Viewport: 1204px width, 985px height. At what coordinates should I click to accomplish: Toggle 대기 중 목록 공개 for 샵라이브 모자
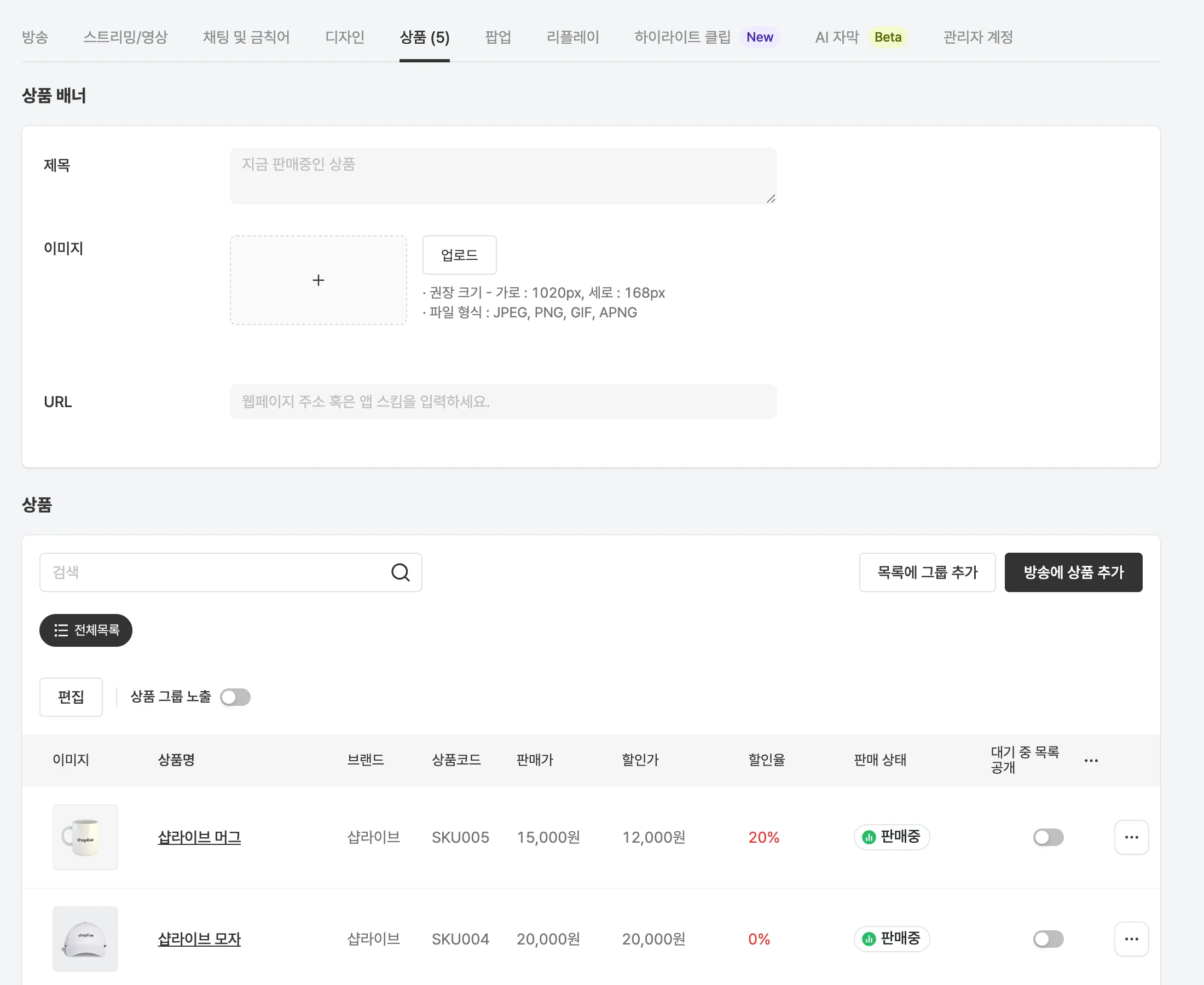pyautogui.click(x=1048, y=938)
